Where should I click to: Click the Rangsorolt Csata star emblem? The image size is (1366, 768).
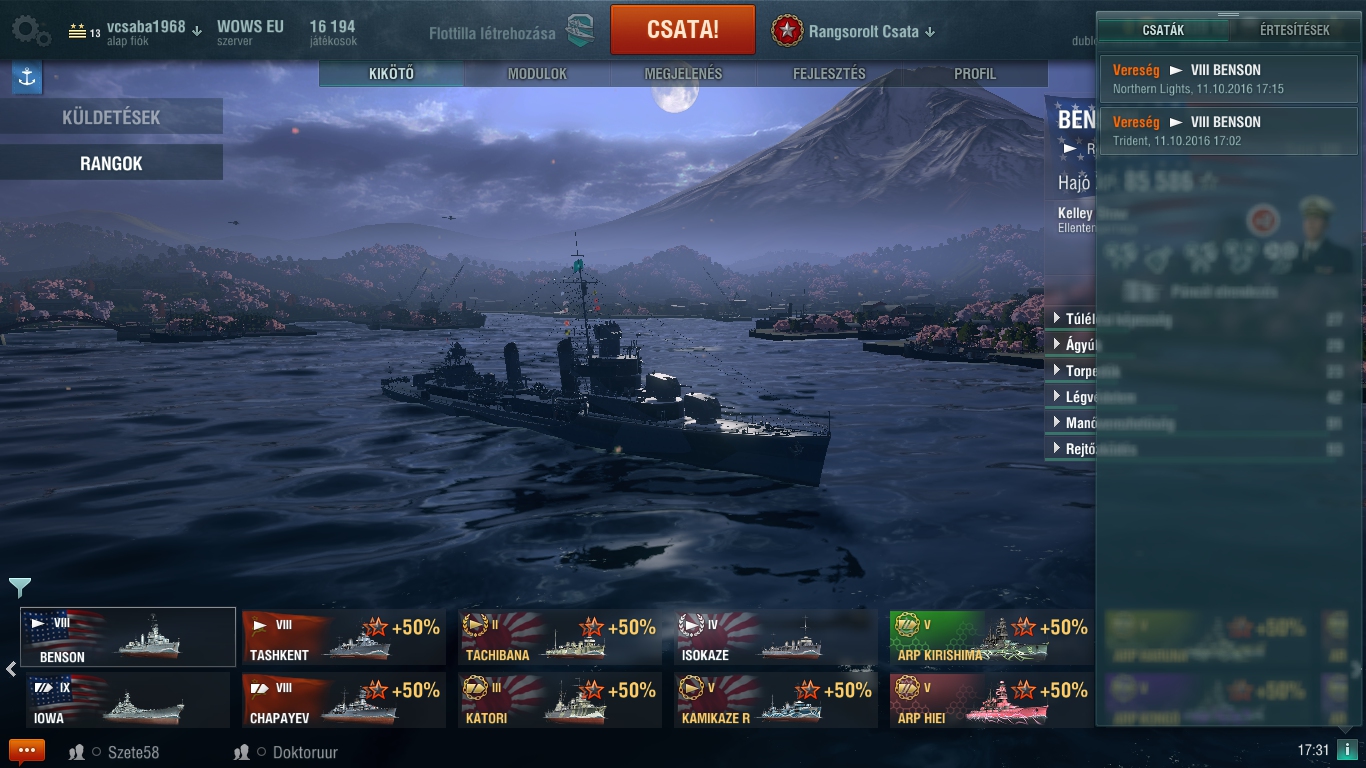pos(787,31)
